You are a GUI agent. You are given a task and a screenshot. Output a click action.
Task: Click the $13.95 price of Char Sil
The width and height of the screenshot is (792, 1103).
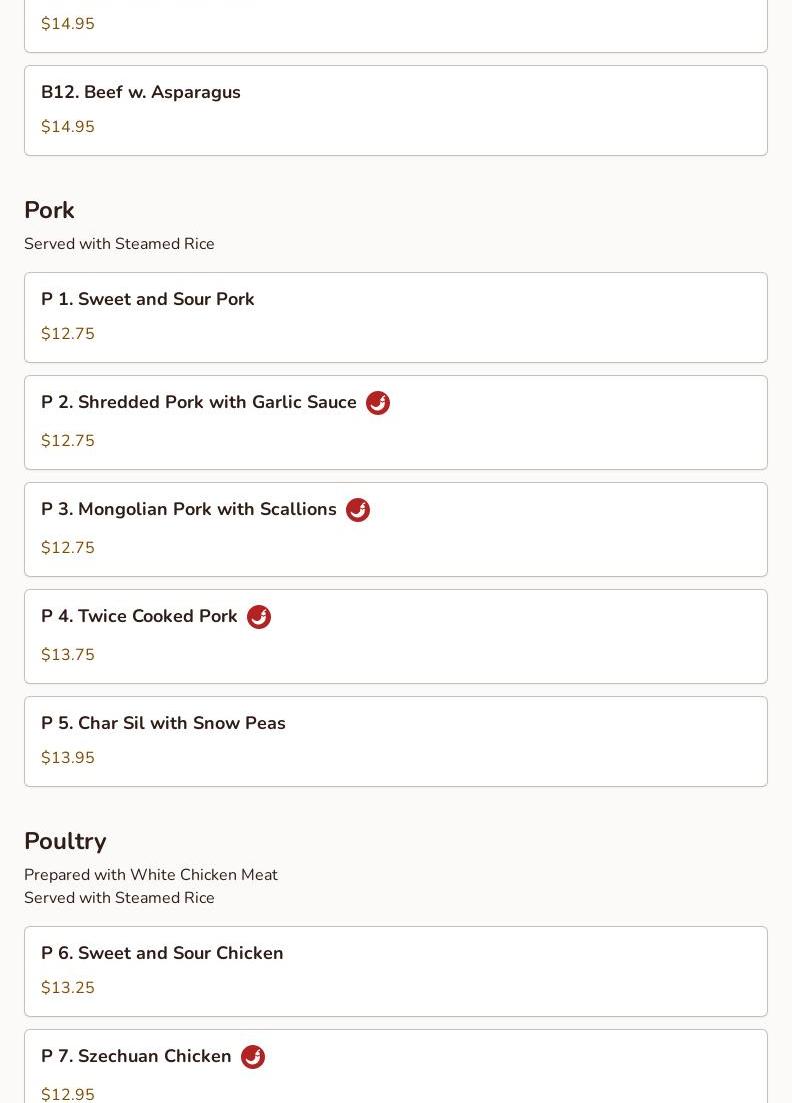[68, 758]
